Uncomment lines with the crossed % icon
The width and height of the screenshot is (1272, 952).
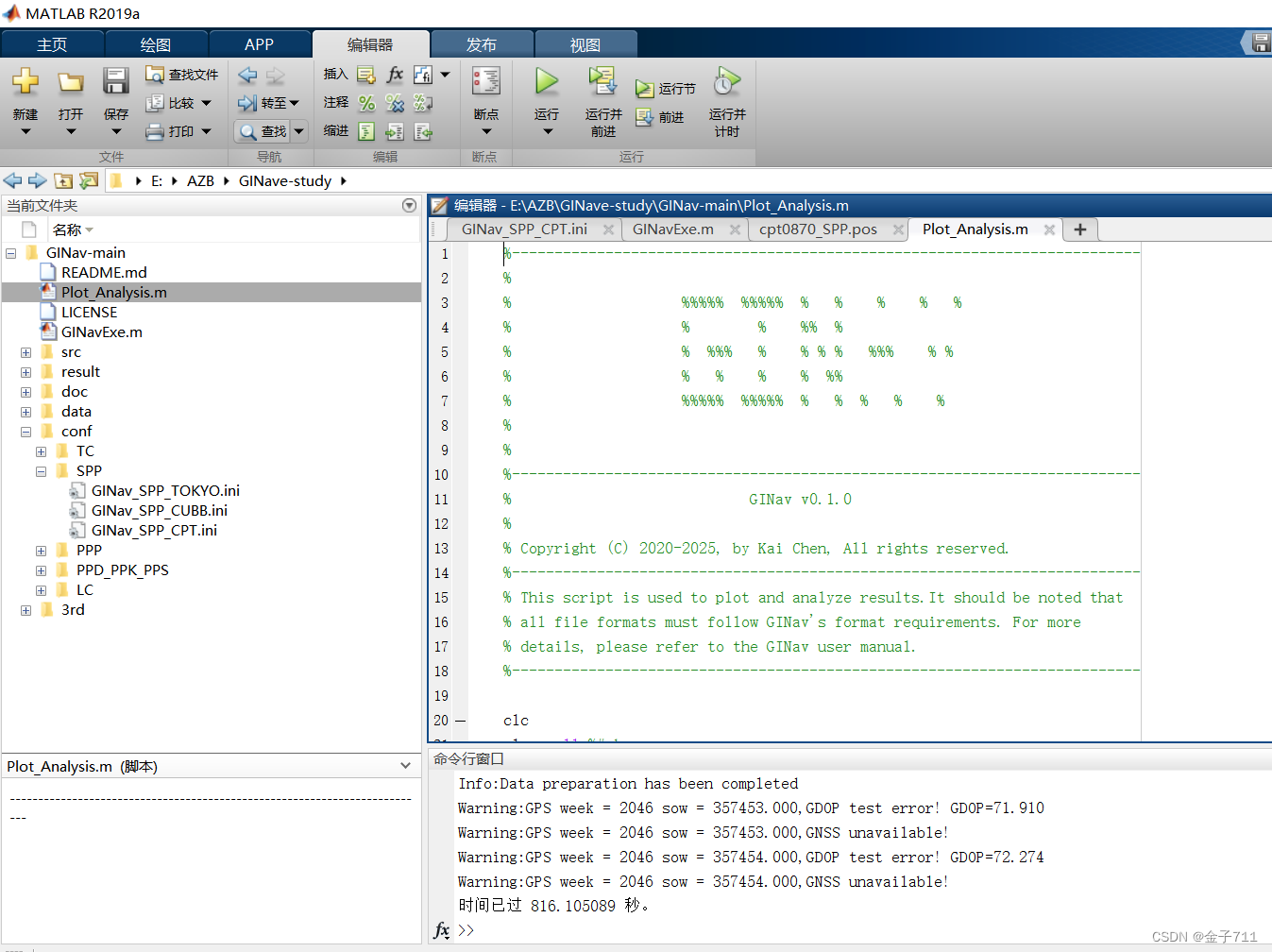click(395, 103)
